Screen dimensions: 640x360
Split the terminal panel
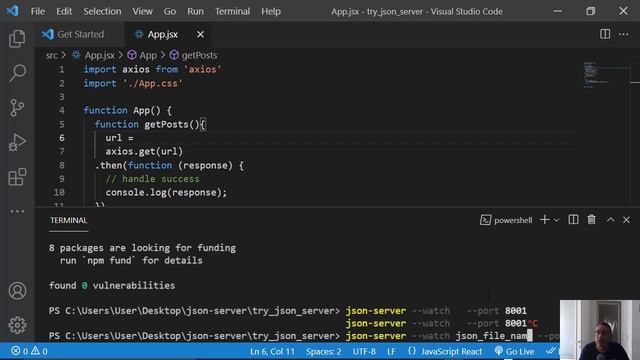[573, 220]
